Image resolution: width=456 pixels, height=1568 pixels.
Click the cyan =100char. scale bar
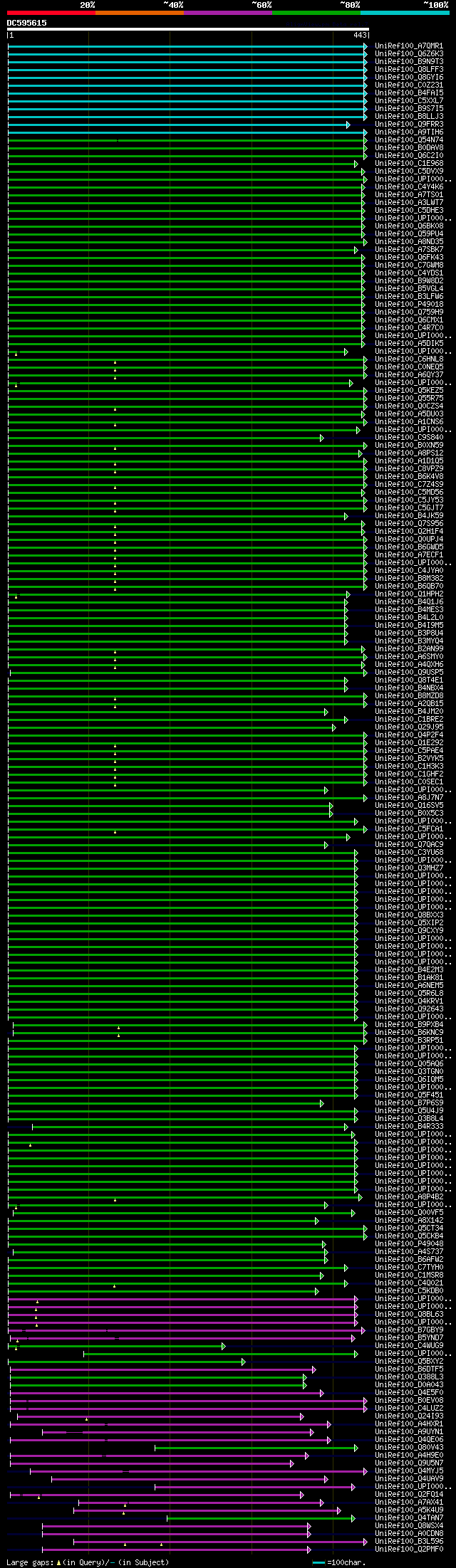click(x=318, y=1563)
